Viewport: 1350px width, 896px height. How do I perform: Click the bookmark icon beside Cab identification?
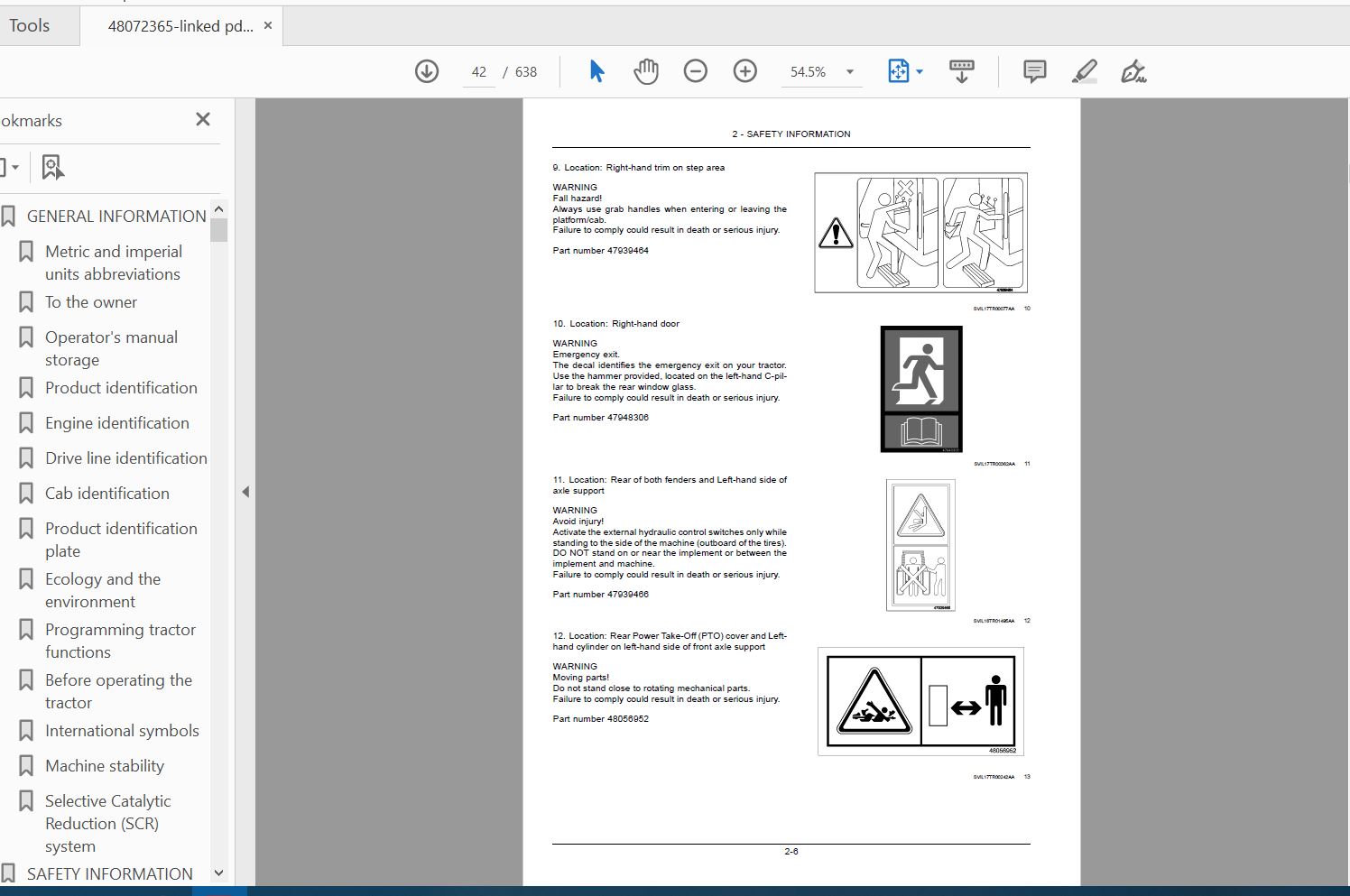coord(26,494)
